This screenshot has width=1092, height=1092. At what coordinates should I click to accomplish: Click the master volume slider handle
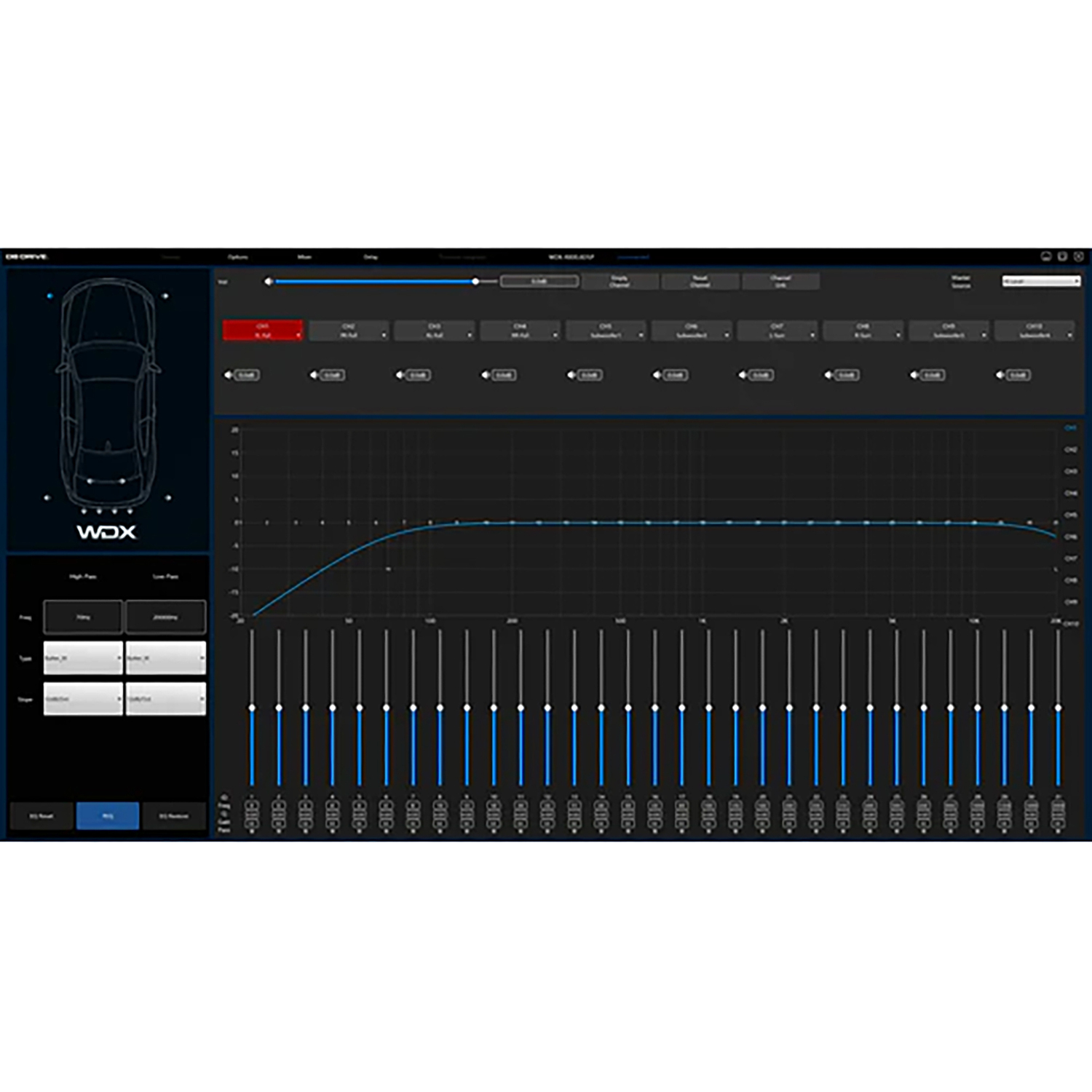tap(475, 282)
